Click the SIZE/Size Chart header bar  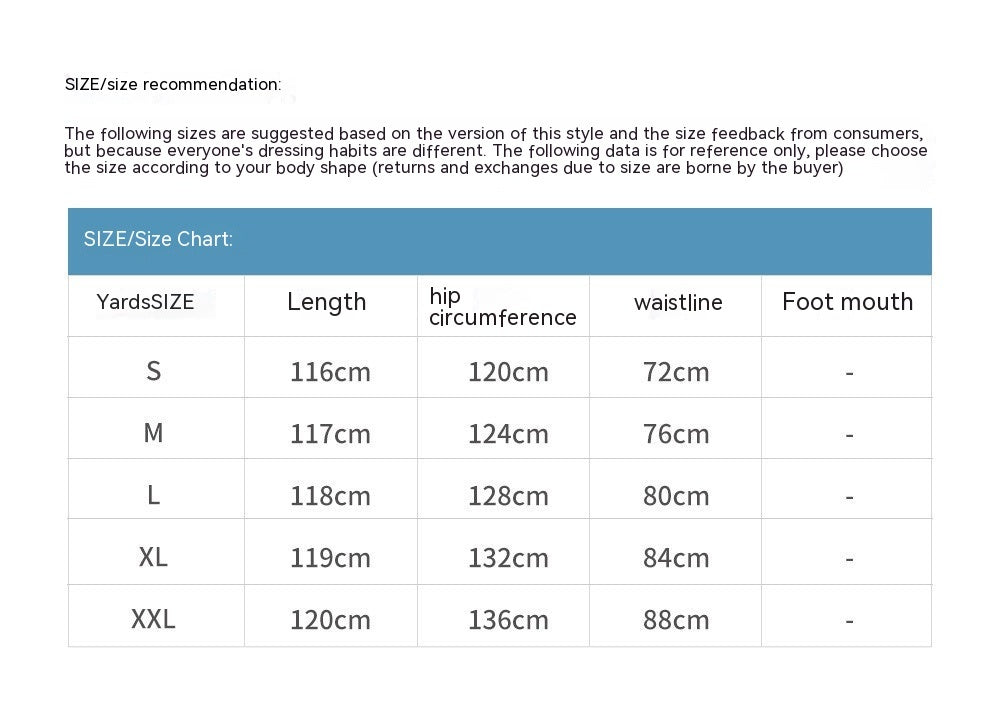[499, 240]
